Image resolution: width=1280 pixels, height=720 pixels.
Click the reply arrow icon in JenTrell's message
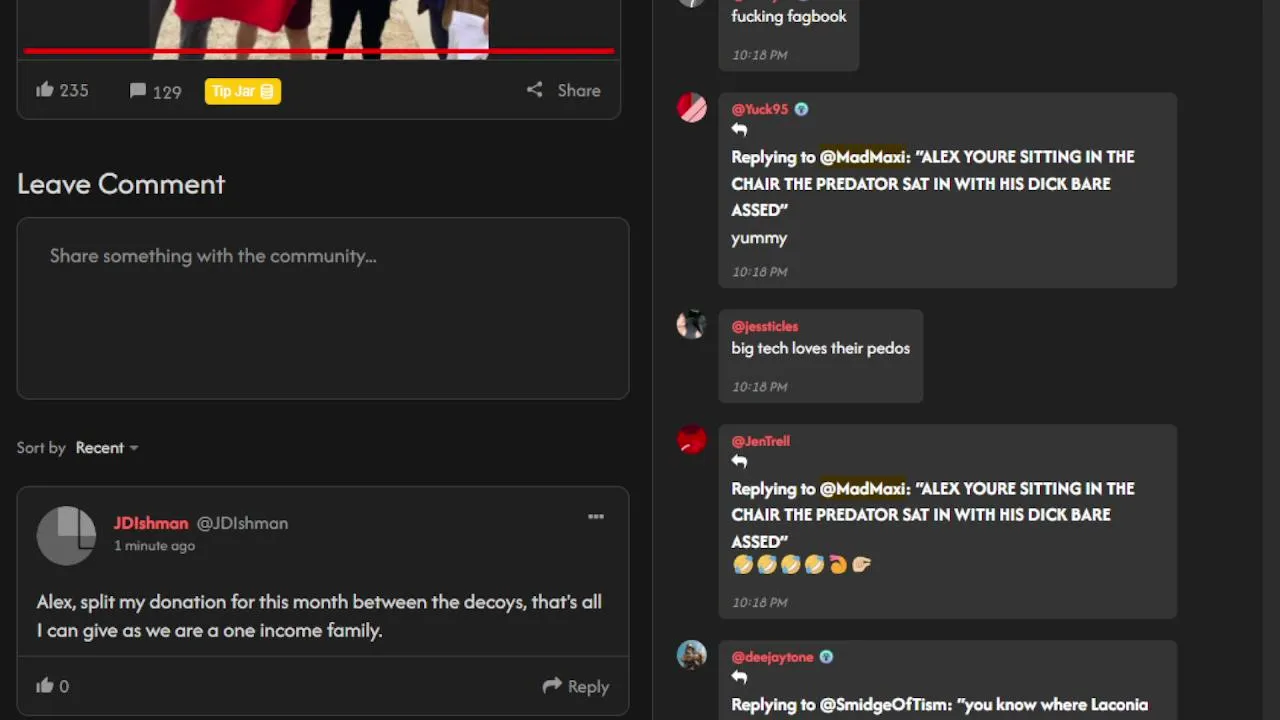tap(739, 461)
